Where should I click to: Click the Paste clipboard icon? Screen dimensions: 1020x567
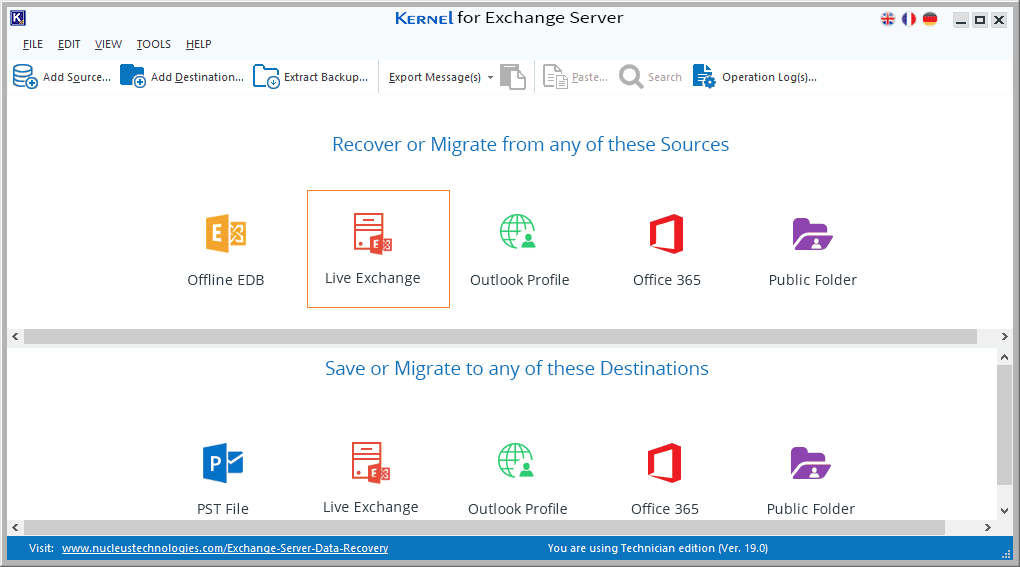555,77
